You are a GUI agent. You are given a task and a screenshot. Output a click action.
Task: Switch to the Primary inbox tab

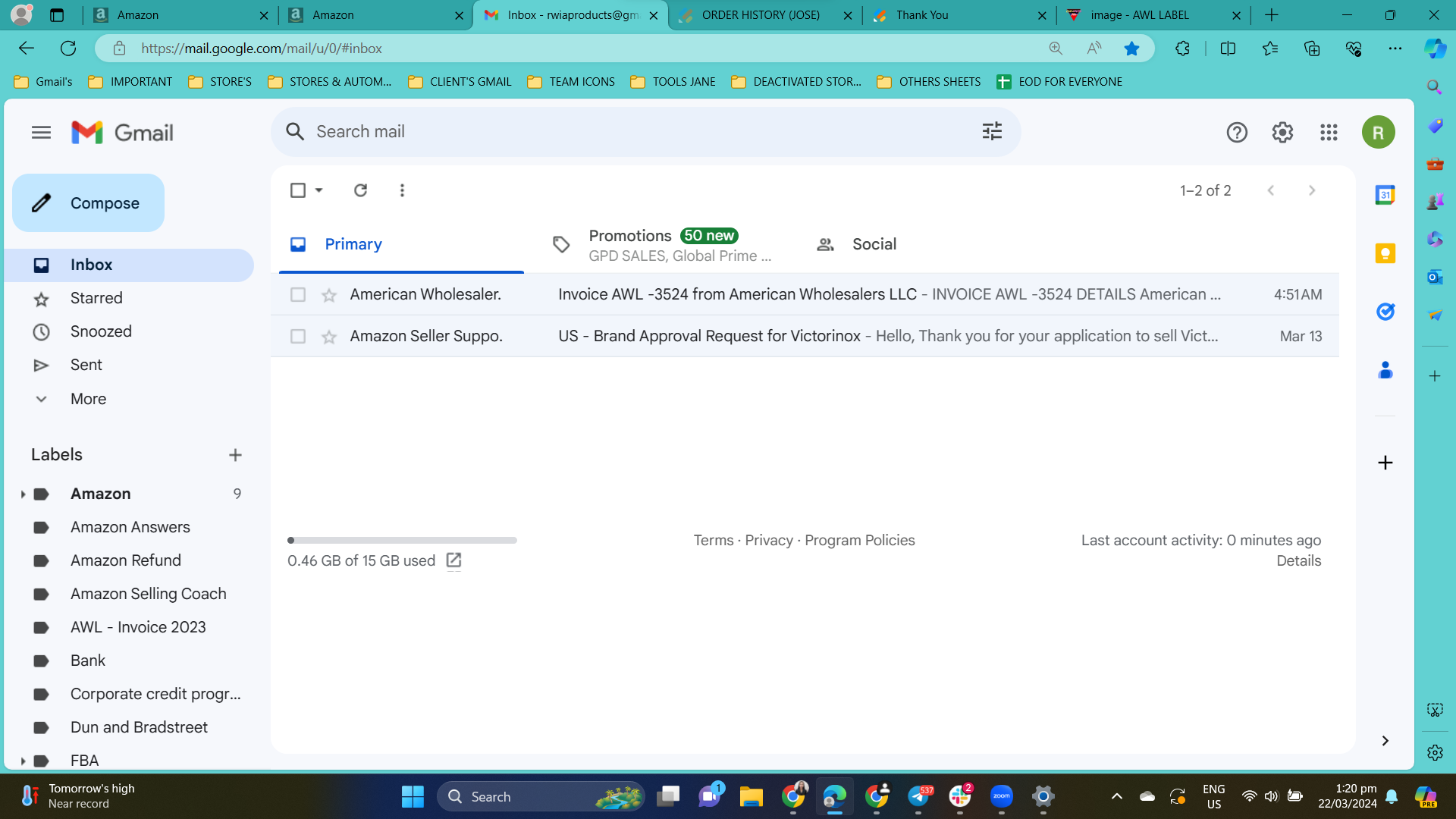401,244
